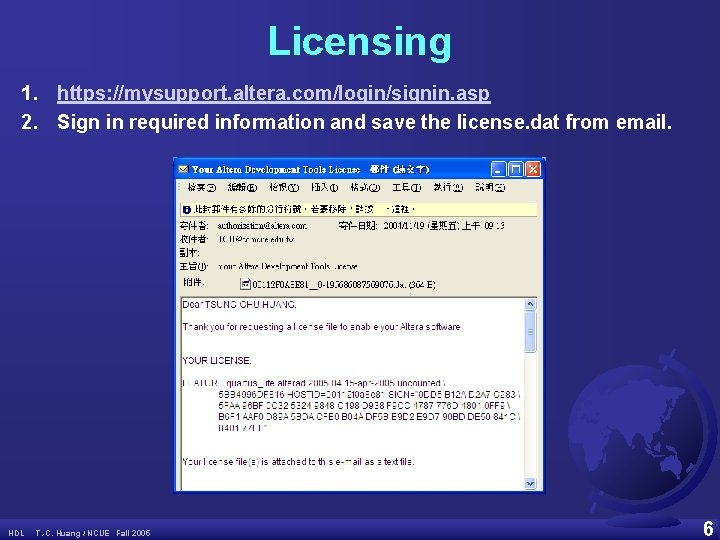Click the FEATURE quartus_lite license line
The image size is (720, 540).
point(314,383)
